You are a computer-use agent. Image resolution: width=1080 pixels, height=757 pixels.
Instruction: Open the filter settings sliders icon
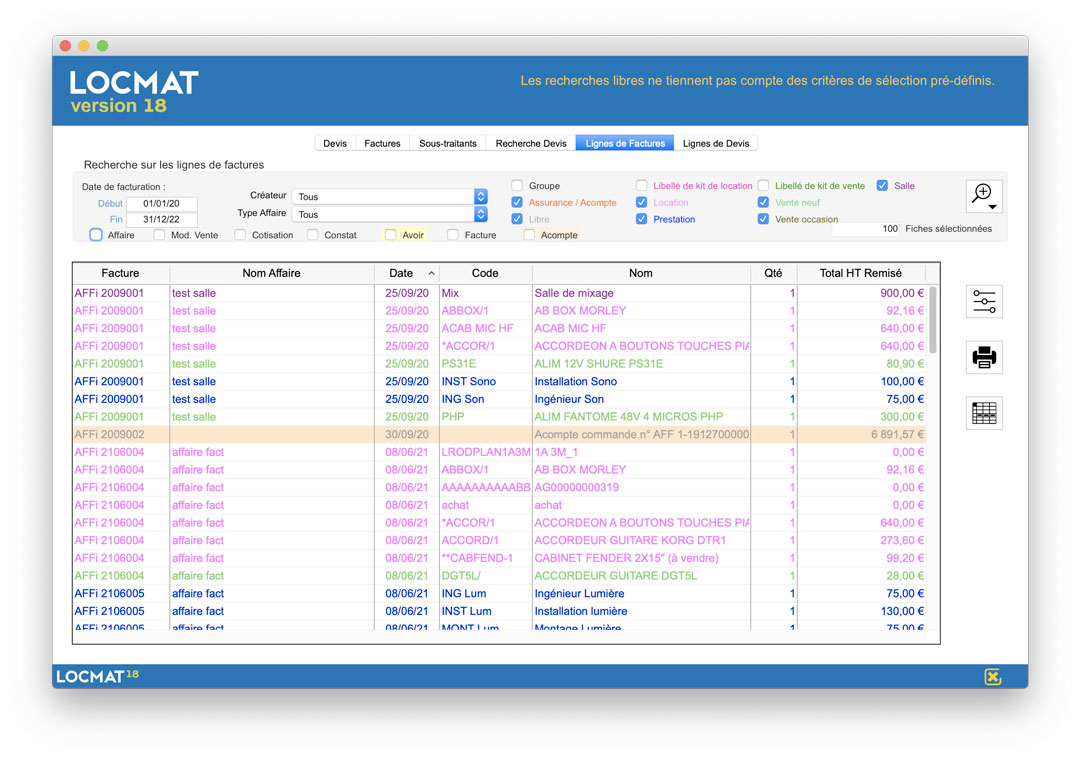pyautogui.click(x=984, y=302)
